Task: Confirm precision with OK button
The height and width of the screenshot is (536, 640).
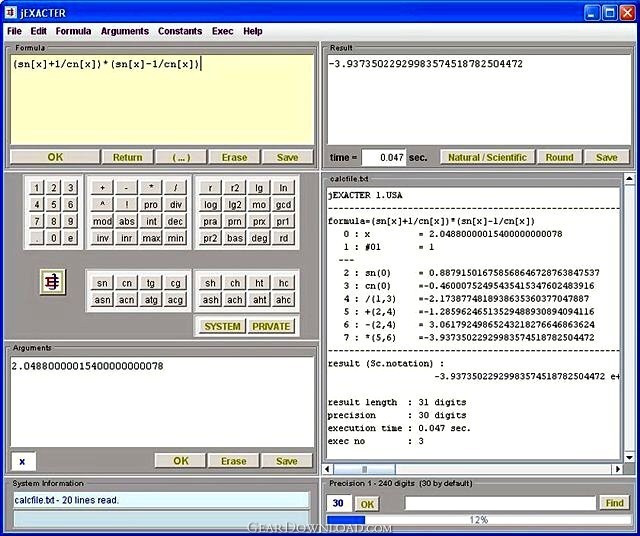Action: pyautogui.click(x=367, y=504)
